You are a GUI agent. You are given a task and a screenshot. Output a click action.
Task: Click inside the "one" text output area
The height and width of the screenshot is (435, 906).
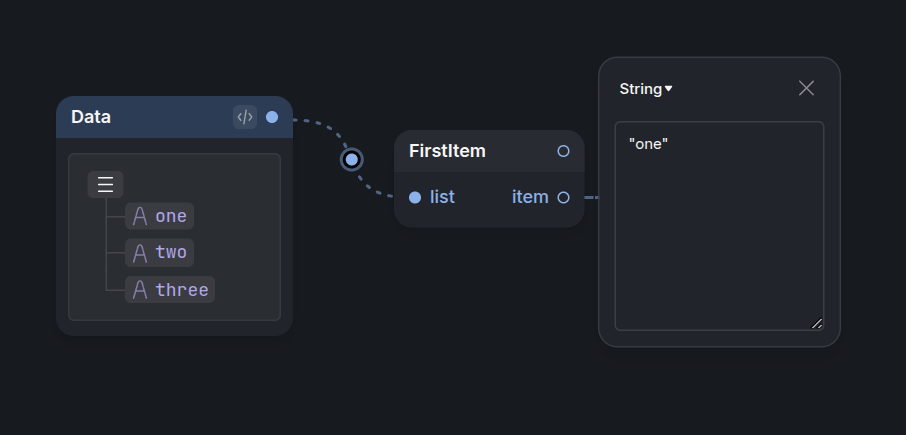click(x=719, y=226)
